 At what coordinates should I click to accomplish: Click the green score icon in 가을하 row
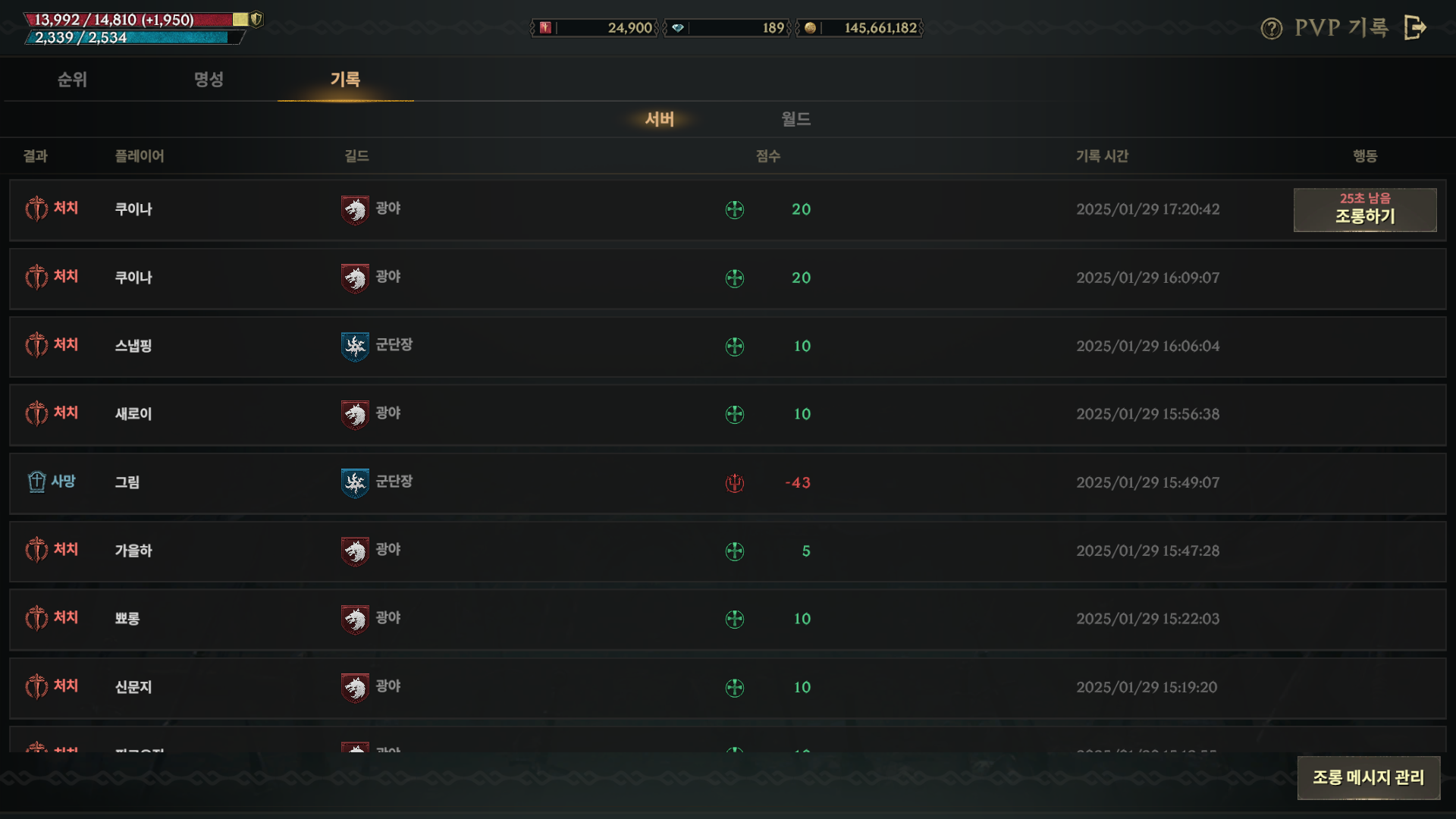click(735, 551)
